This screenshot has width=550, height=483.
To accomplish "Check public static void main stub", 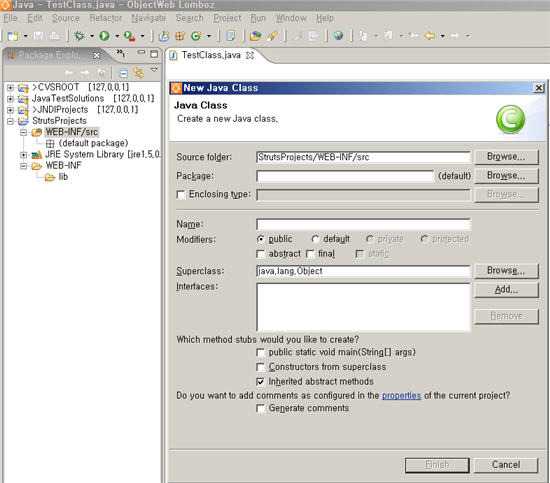I will click(260, 352).
